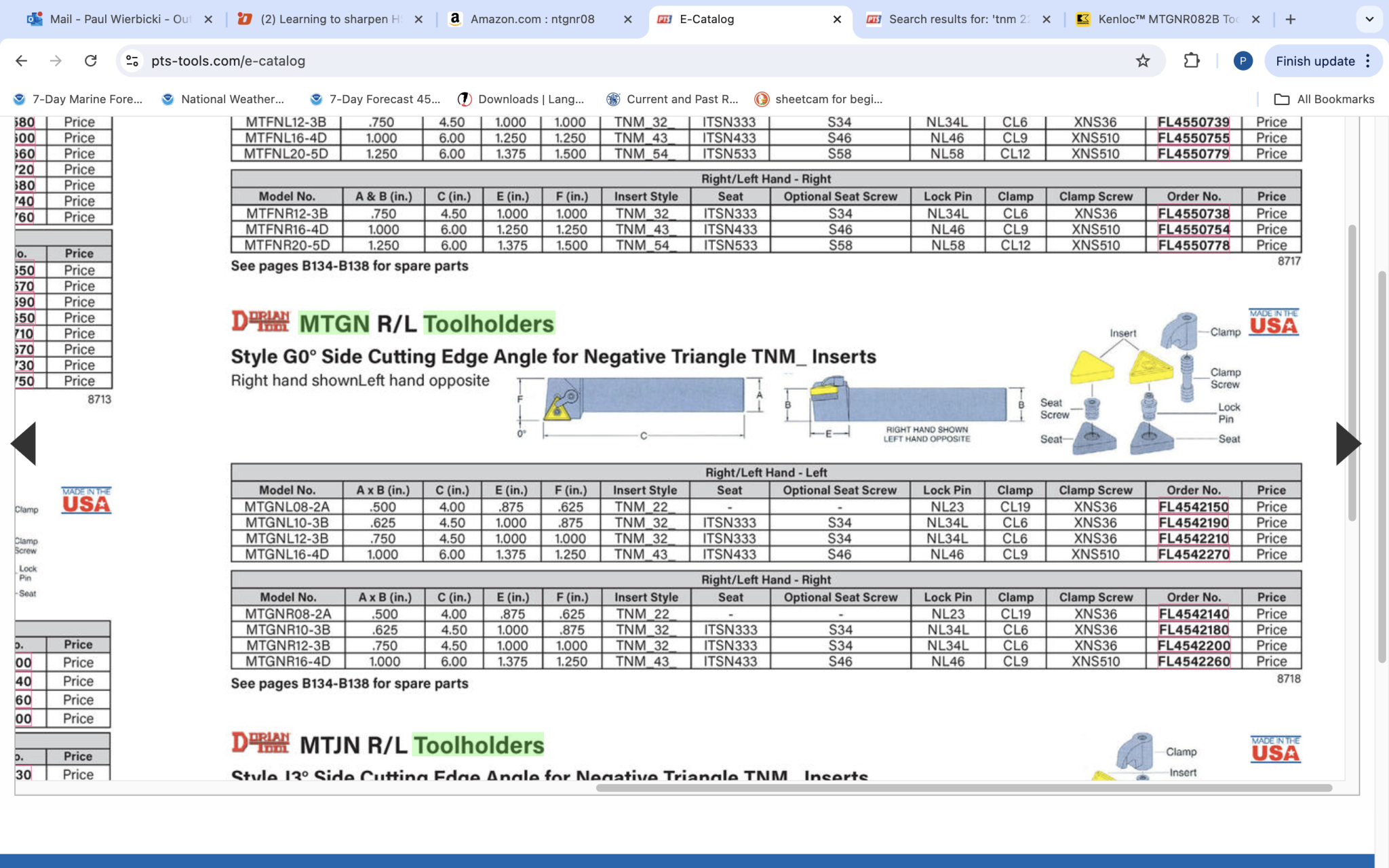
Task: Open a new browser tab
Action: pyautogui.click(x=1291, y=19)
